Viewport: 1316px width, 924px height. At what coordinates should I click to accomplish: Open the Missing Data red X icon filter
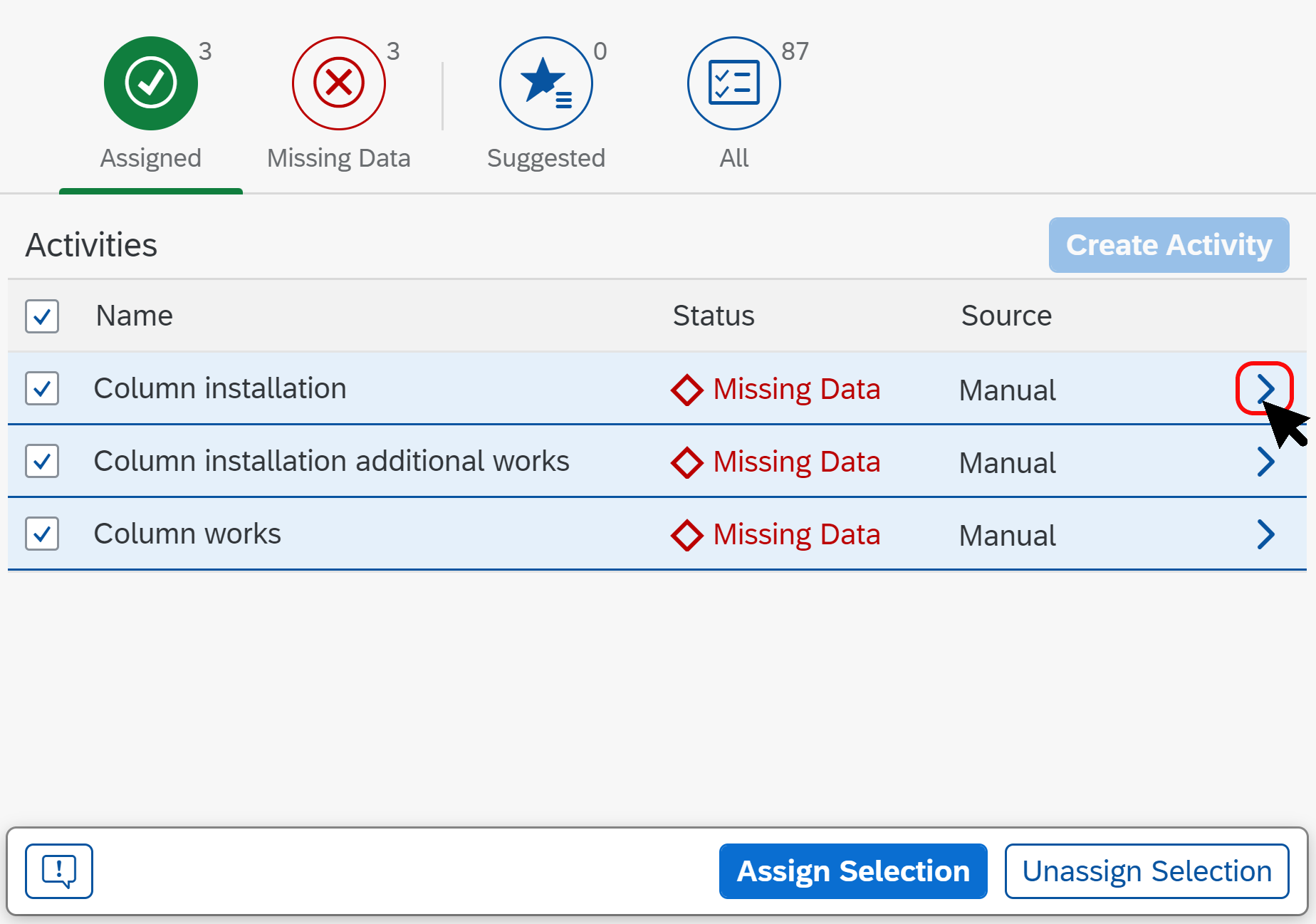coord(339,83)
